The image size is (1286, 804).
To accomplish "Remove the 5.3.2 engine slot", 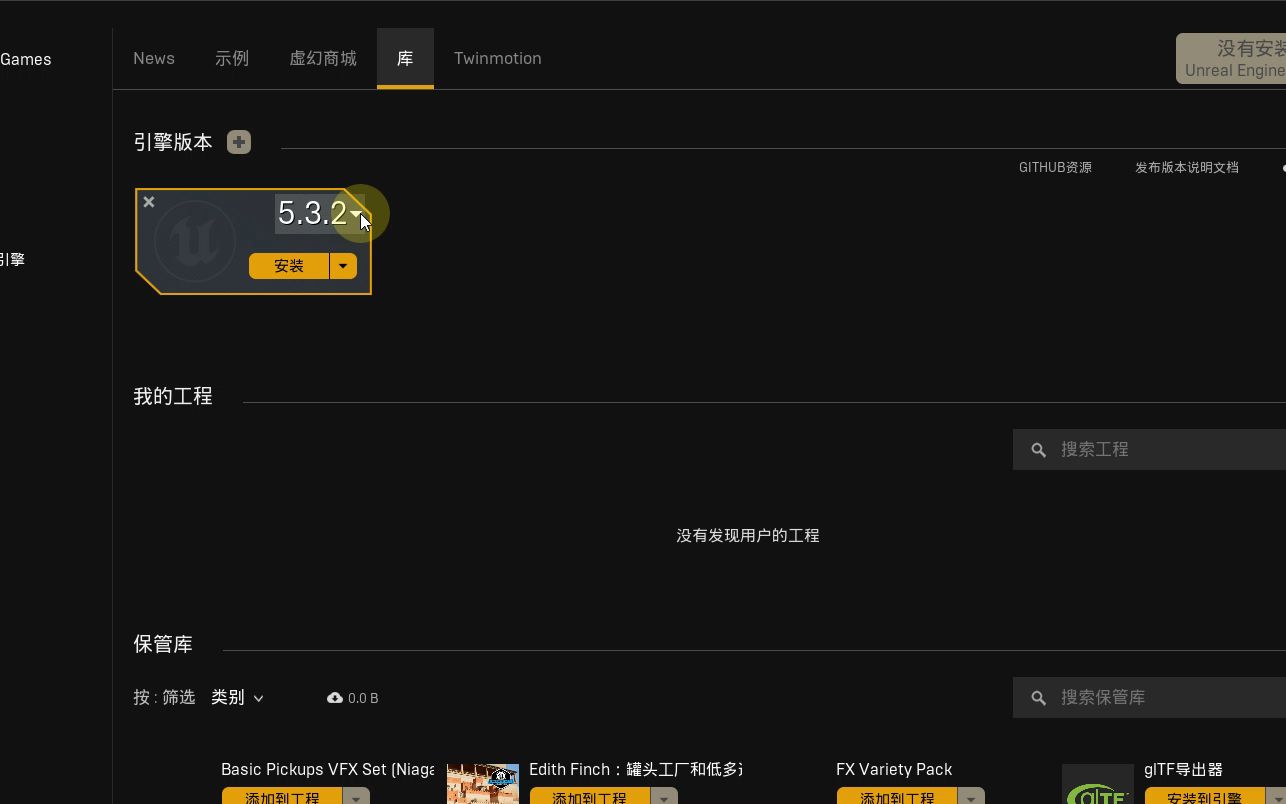I will [149, 202].
